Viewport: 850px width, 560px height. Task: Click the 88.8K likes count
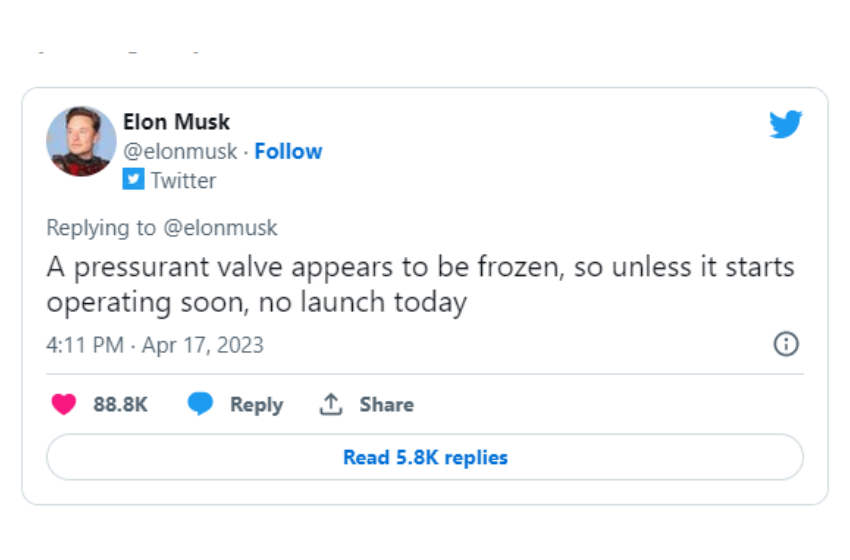coord(120,404)
